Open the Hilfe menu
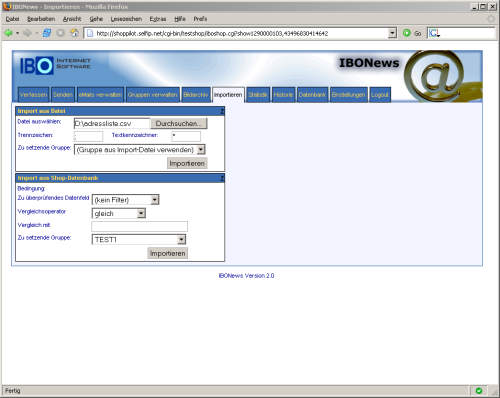The image size is (500, 398). pos(180,19)
